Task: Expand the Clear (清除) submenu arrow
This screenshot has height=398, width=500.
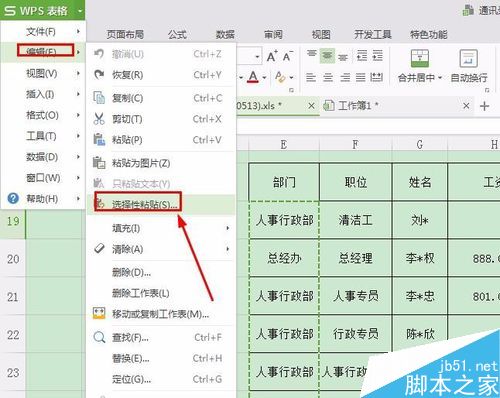Action: [x=228, y=249]
